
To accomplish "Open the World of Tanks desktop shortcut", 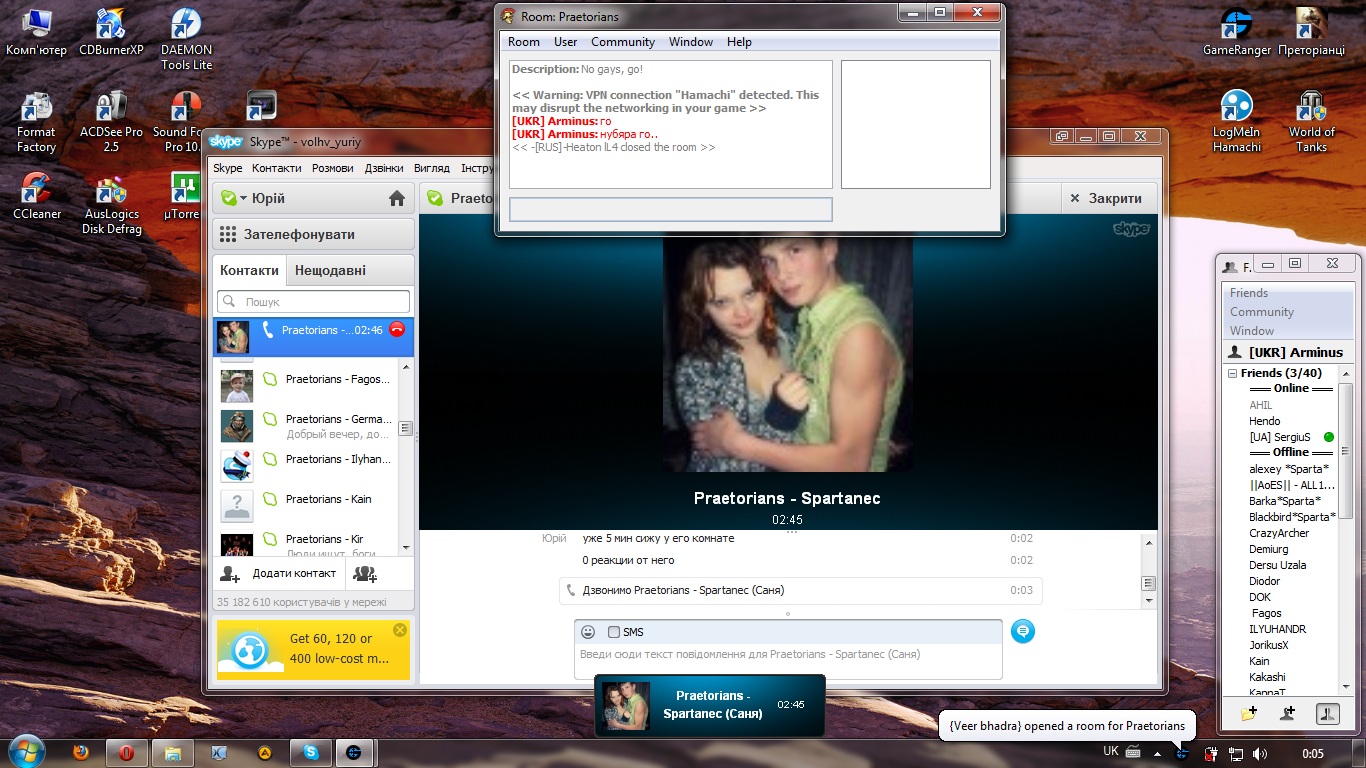I will (x=1311, y=122).
